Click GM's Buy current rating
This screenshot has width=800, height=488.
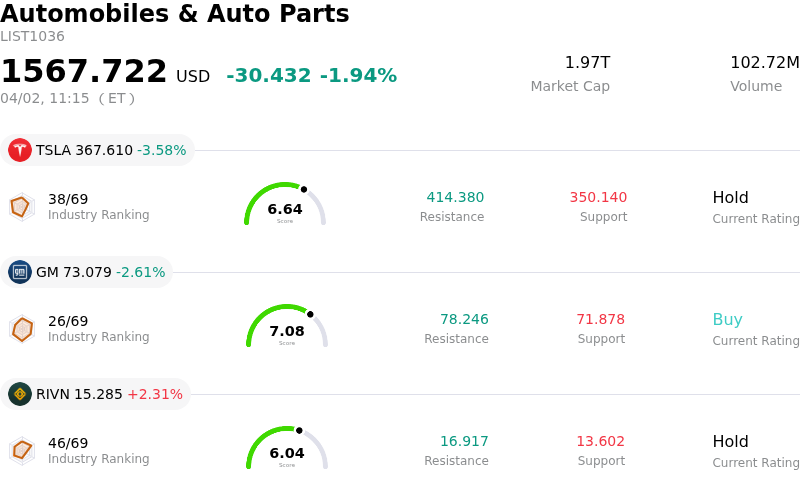click(x=727, y=320)
